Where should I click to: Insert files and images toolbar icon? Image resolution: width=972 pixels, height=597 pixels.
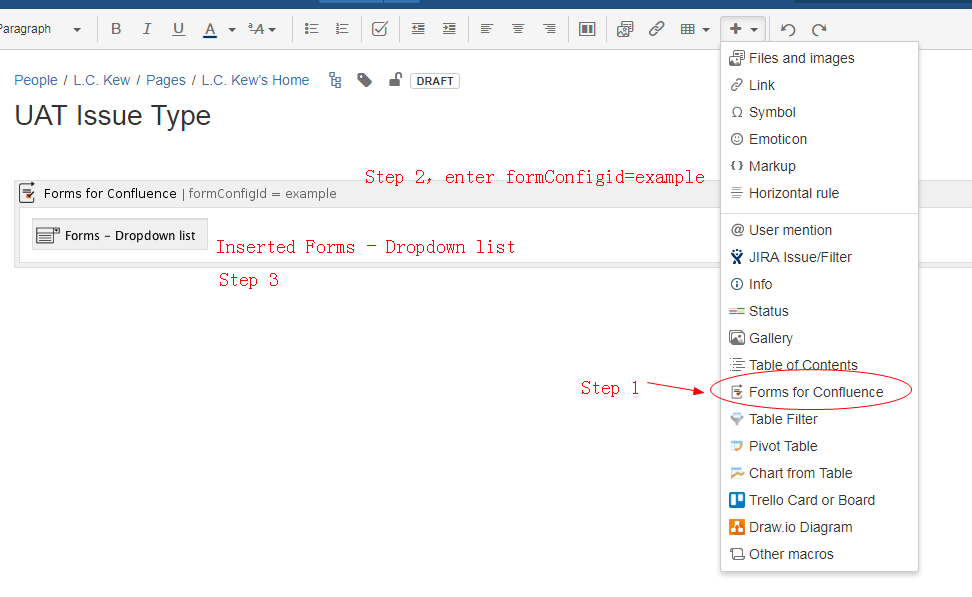point(625,29)
